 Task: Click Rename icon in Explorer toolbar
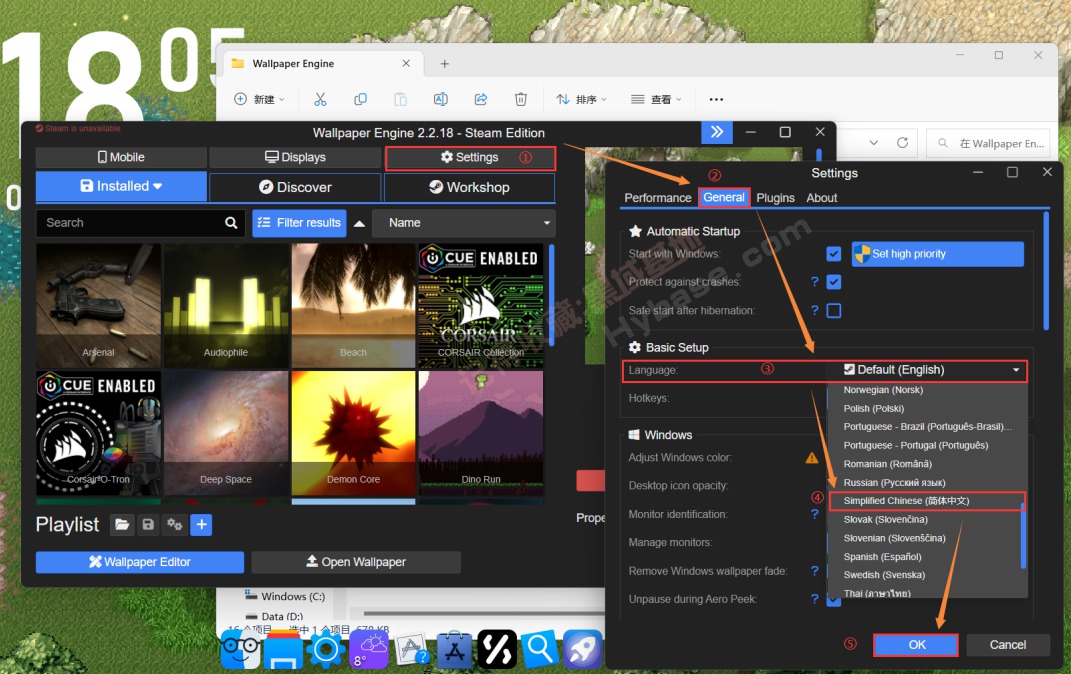441,99
